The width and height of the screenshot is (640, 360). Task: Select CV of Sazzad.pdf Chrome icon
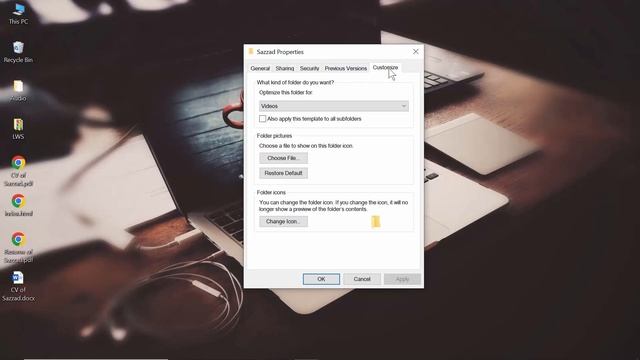point(18,171)
